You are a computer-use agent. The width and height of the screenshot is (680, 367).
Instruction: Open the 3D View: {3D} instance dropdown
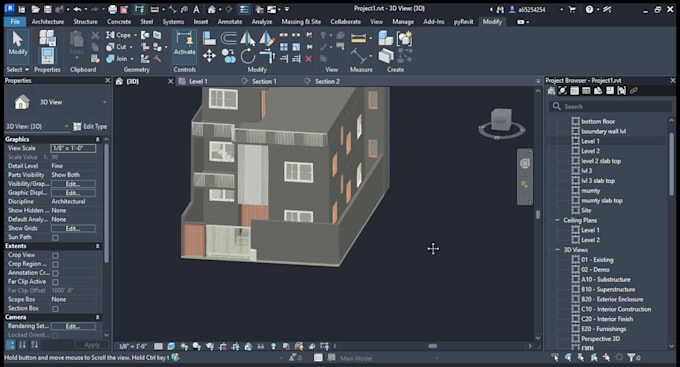tap(66, 126)
